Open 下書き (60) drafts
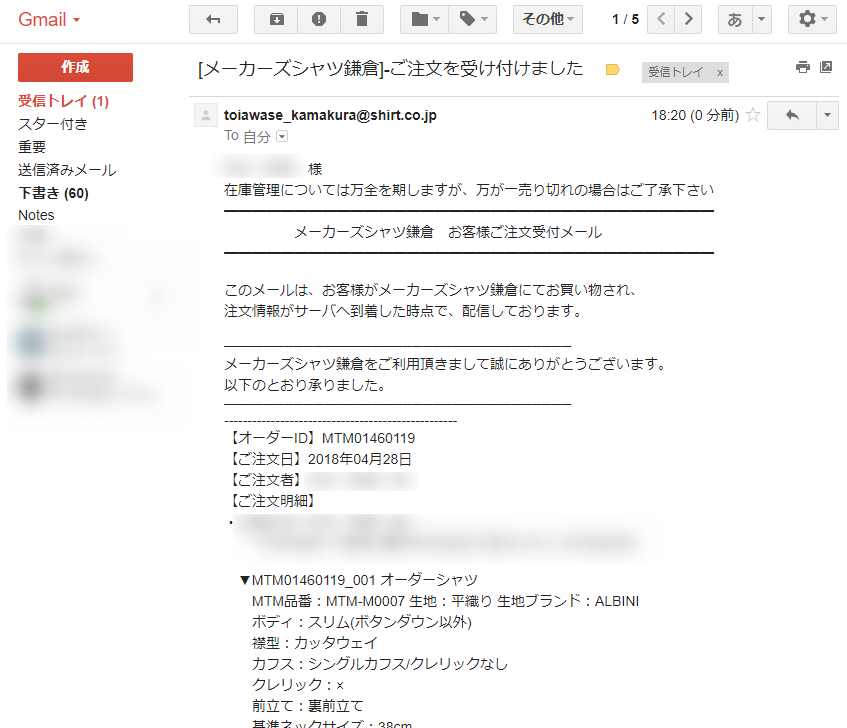Image resolution: width=847 pixels, height=728 pixels. [53, 193]
